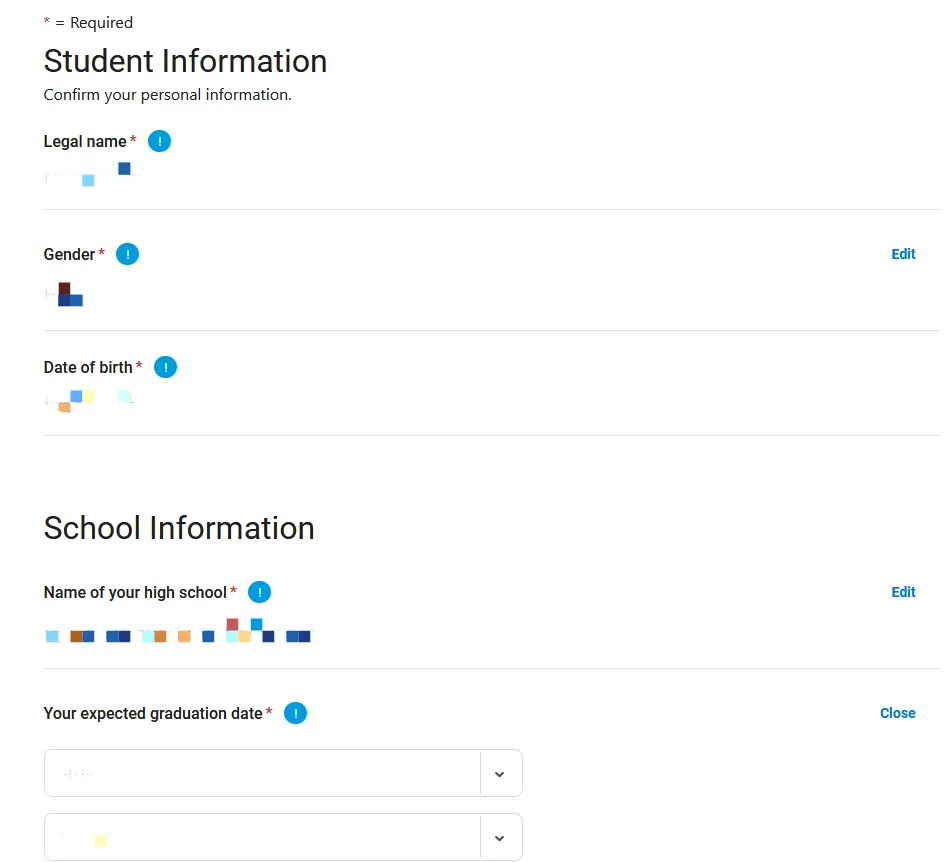Viewport: 952px width, 862px height.
Task: Expand the second graduation date dropdown arrow
Action: pyautogui.click(x=500, y=838)
